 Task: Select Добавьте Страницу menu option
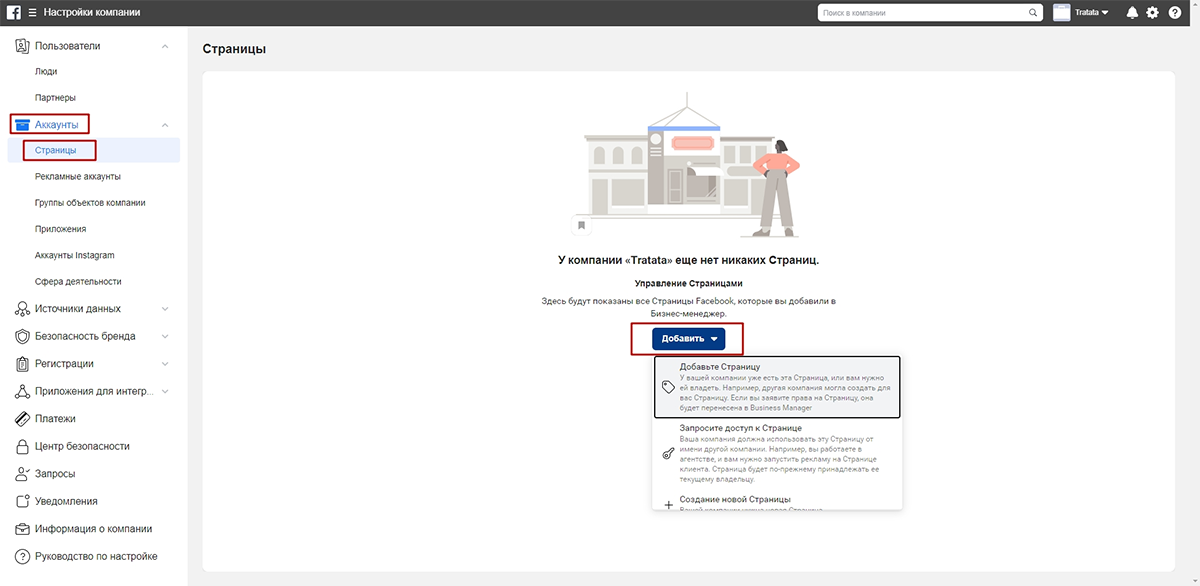(x=777, y=387)
